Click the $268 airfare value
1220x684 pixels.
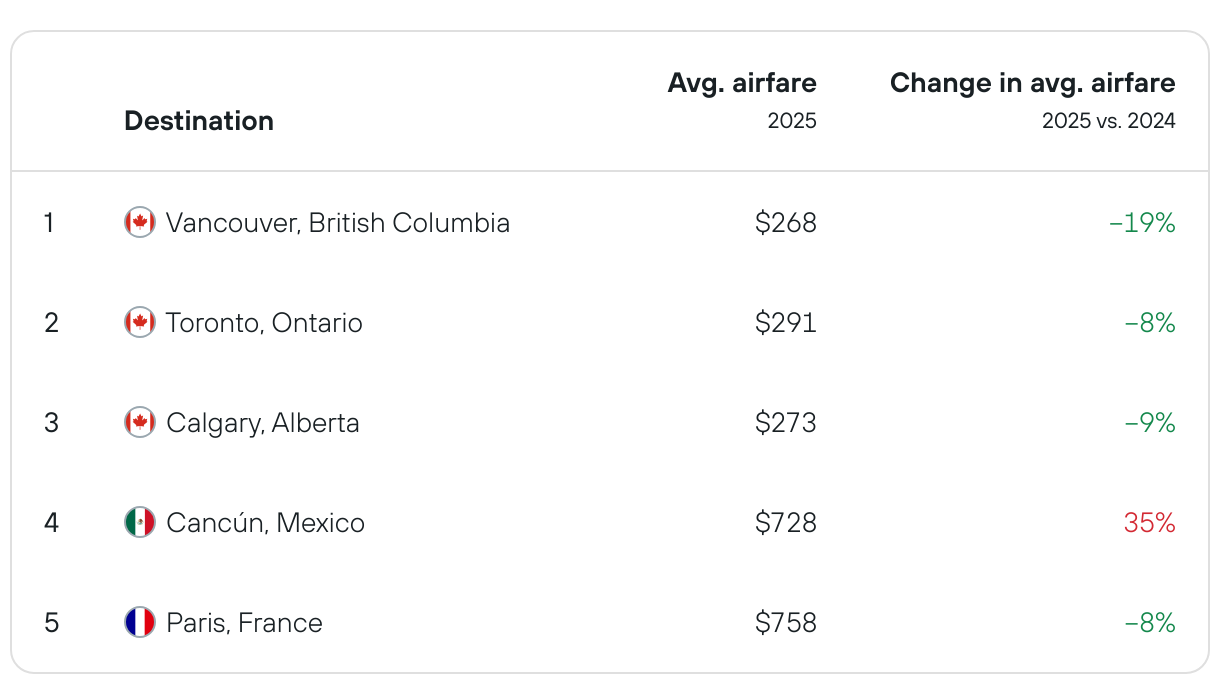tap(786, 222)
